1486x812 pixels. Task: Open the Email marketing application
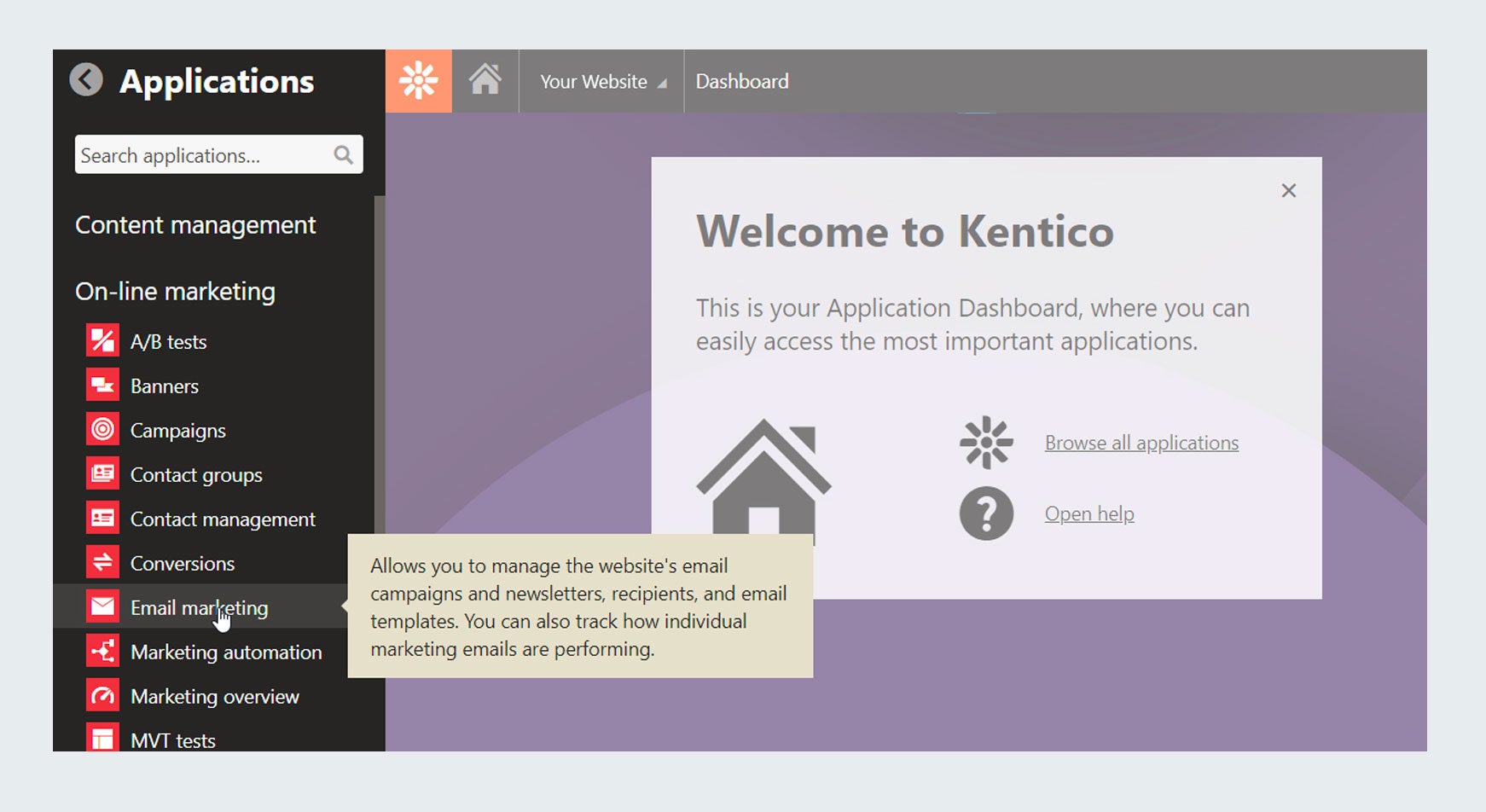click(x=198, y=607)
